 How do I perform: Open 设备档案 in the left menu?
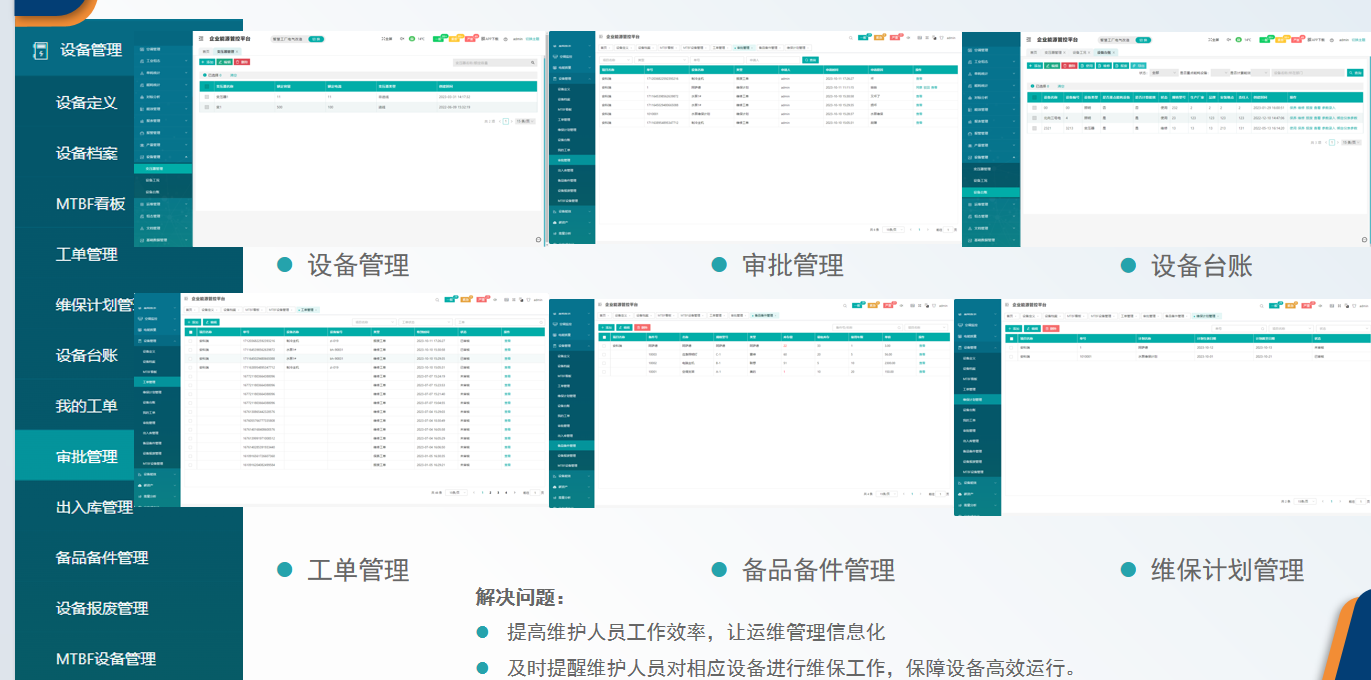(x=87, y=153)
